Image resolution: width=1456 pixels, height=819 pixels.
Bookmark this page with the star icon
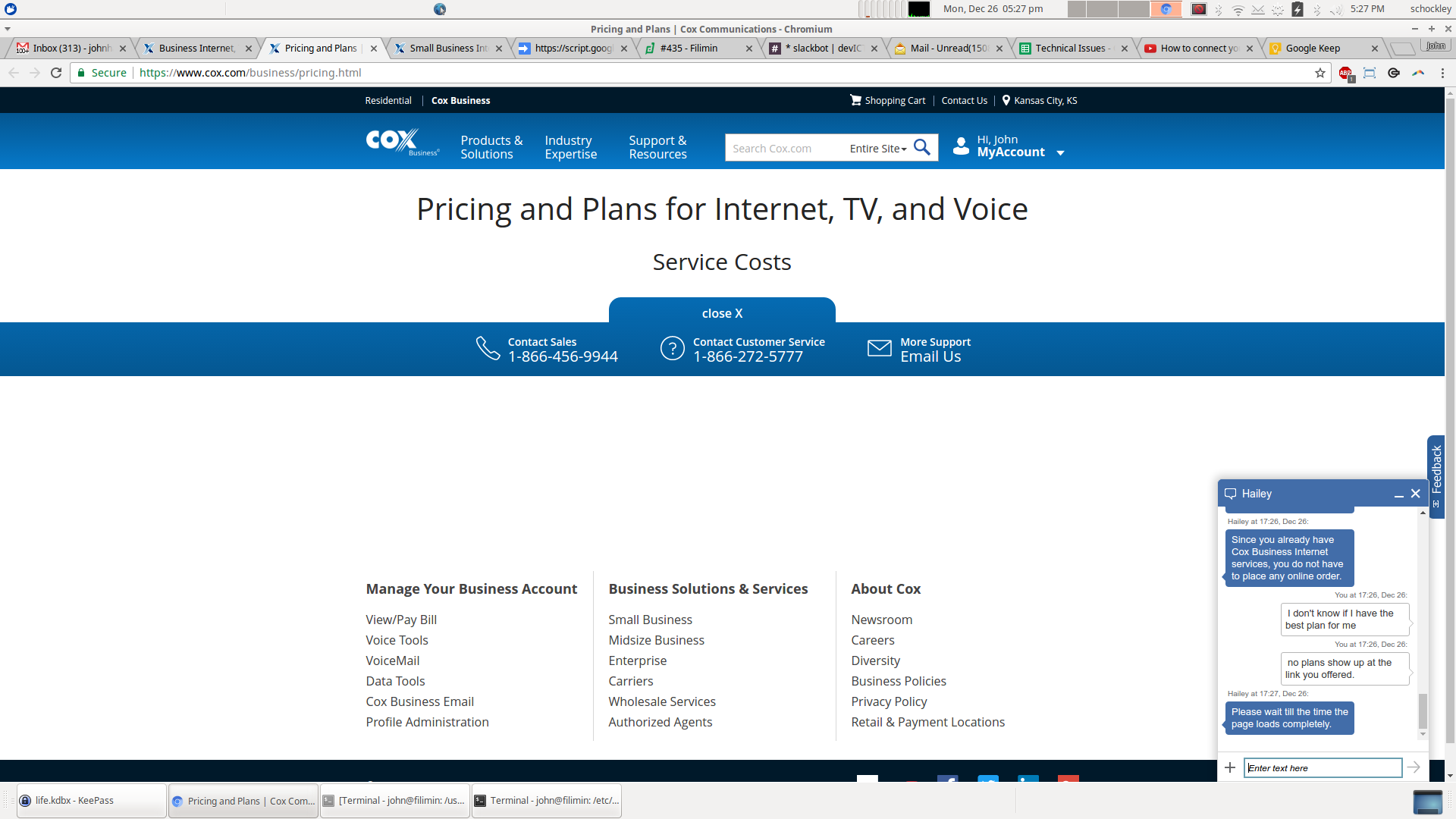click(x=1320, y=73)
